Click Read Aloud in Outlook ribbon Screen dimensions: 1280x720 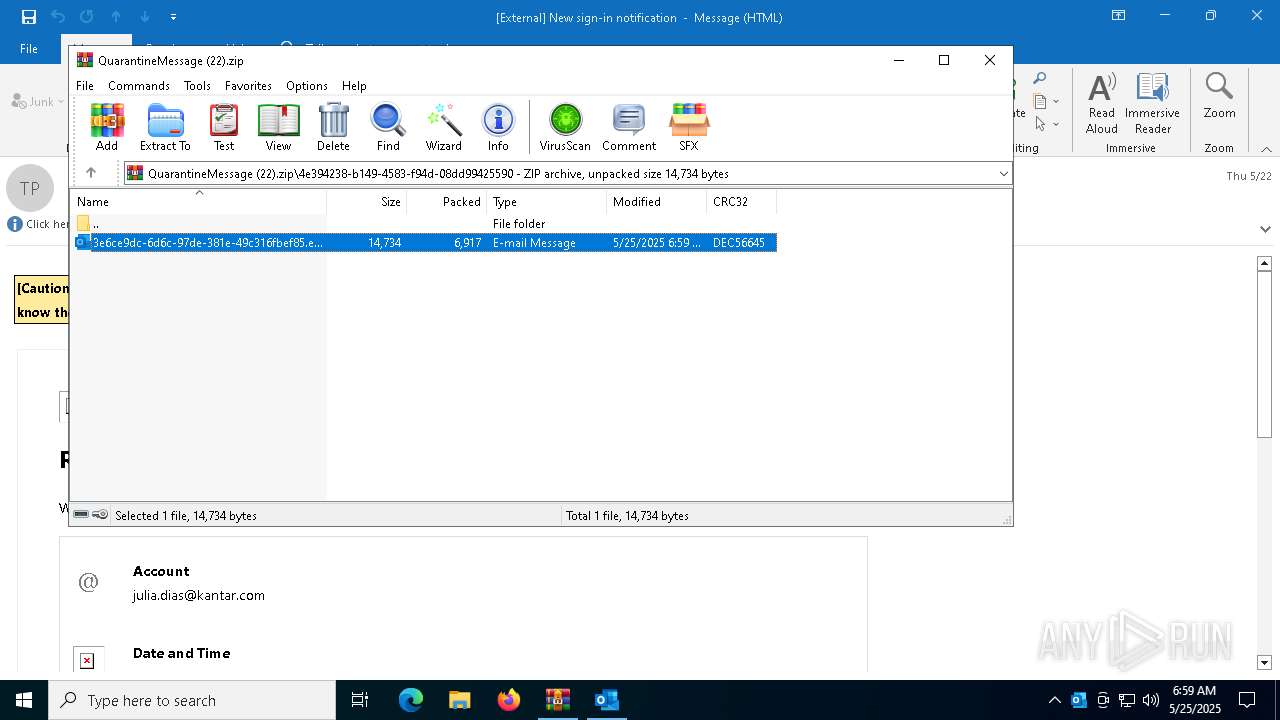point(1102,103)
